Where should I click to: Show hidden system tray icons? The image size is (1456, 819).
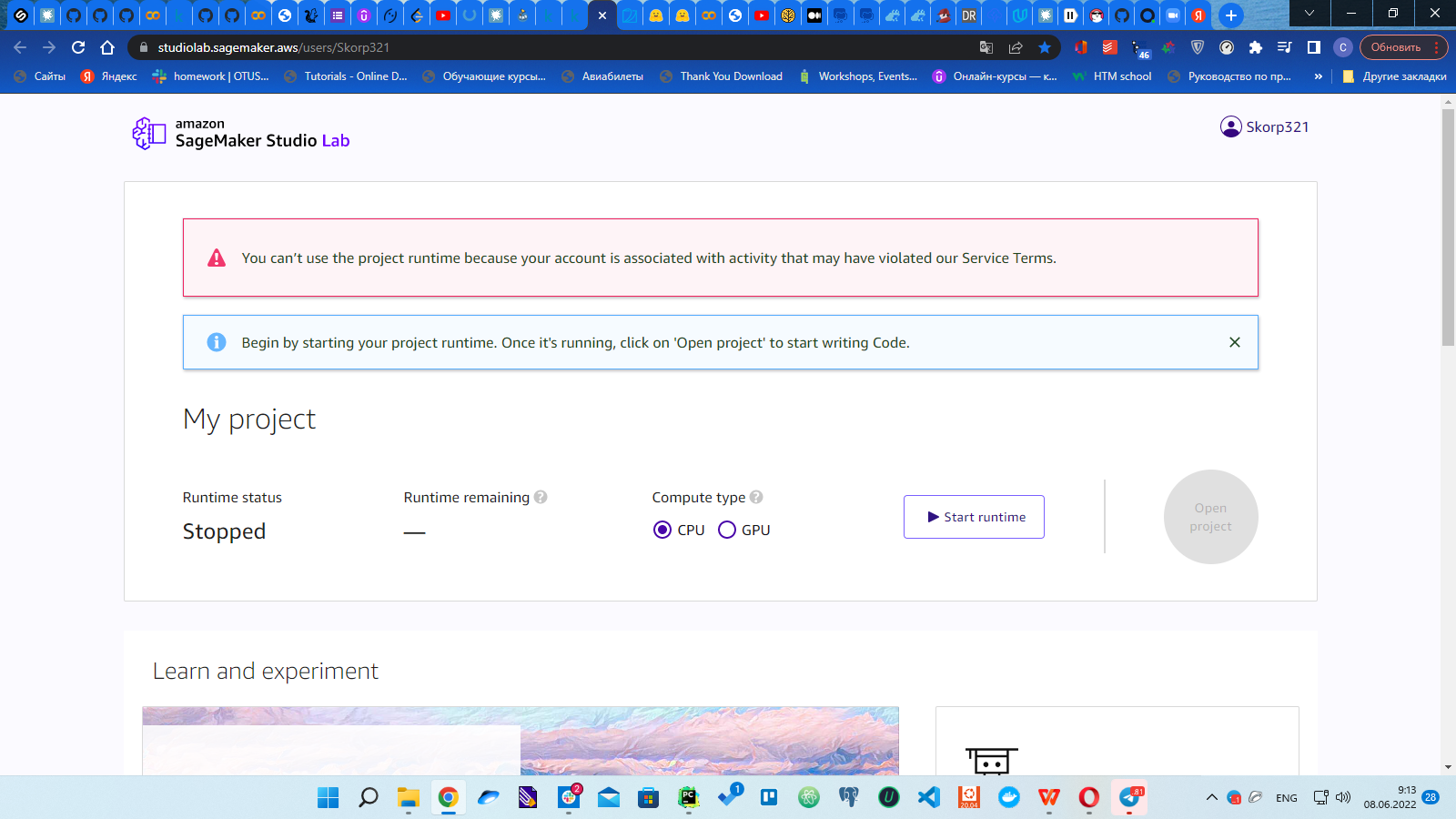(1211, 797)
